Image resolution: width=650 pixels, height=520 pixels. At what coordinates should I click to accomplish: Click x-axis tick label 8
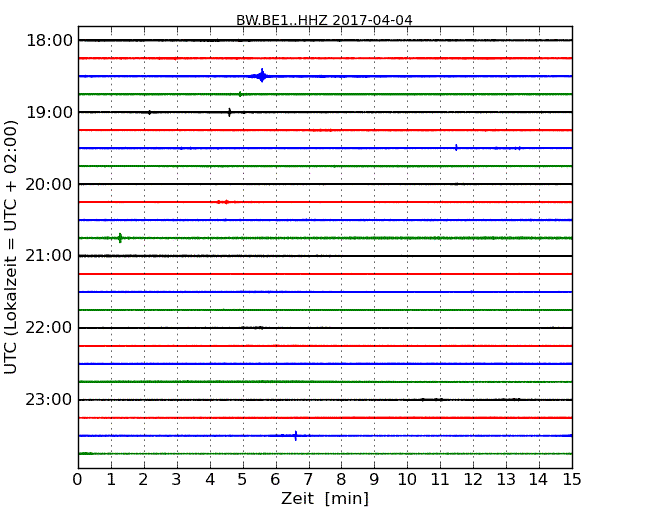tap(342, 480)
